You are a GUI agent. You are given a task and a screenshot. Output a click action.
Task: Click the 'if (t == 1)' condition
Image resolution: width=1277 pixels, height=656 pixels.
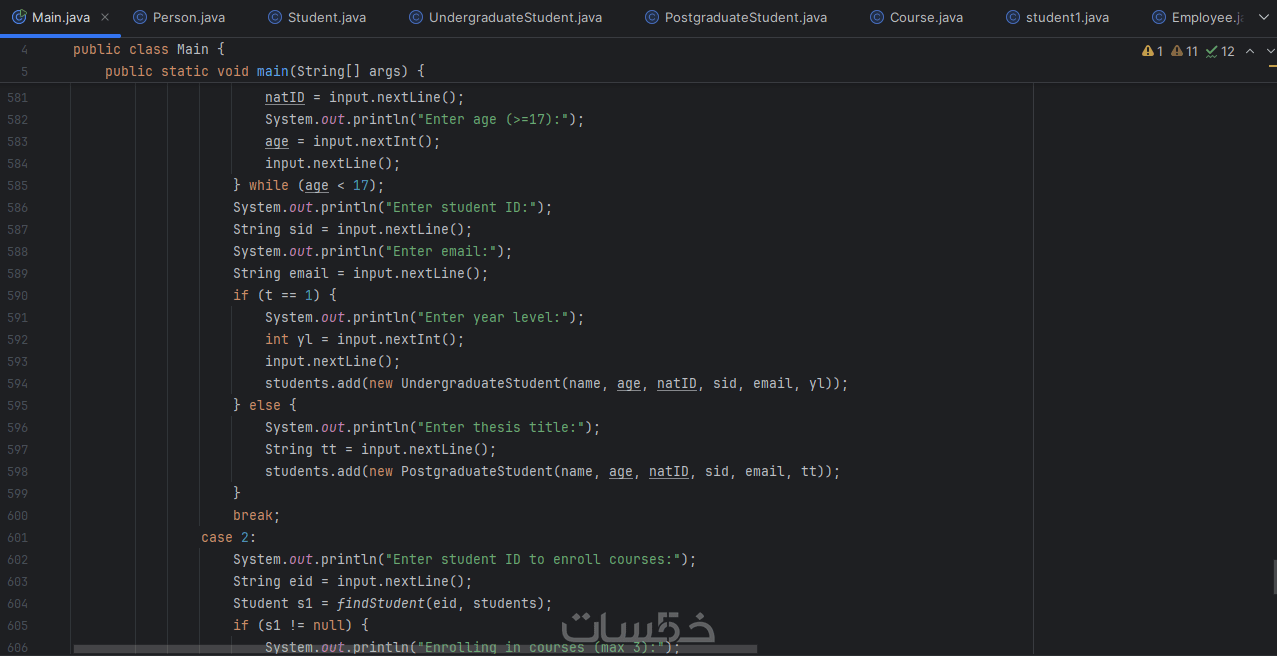tap(285, 295)
